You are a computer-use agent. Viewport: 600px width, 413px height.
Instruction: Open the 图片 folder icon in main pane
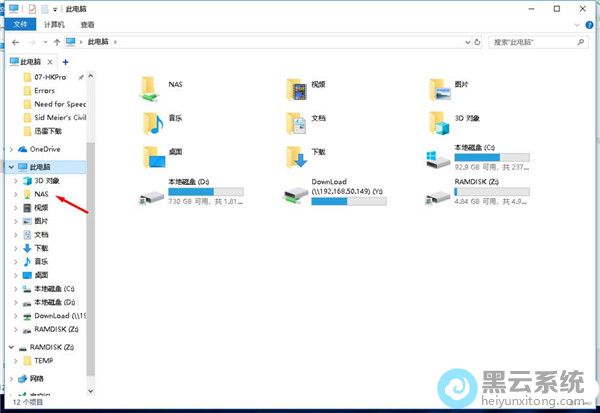point(440,89)
